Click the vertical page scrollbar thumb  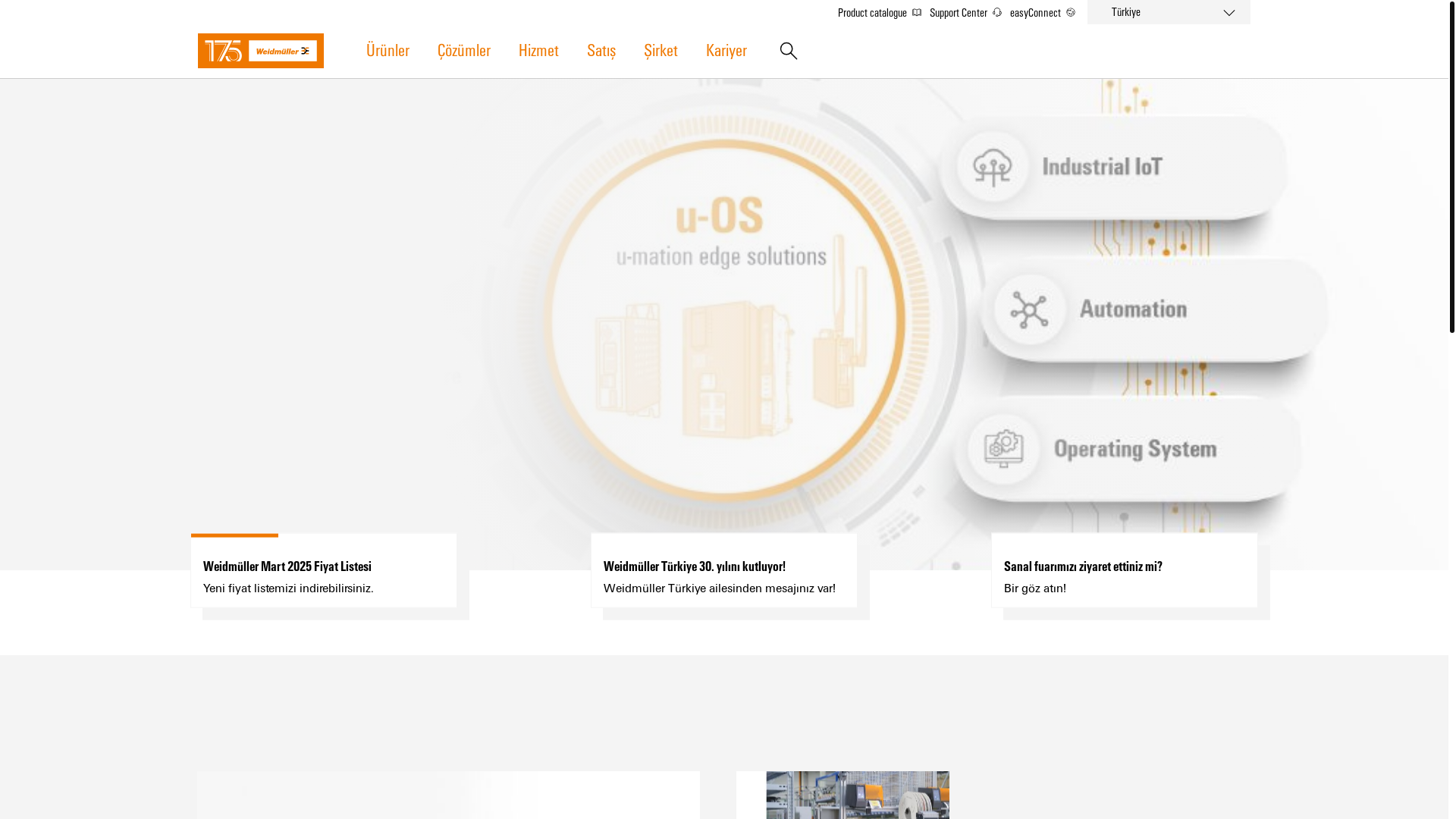(1451, 167)
